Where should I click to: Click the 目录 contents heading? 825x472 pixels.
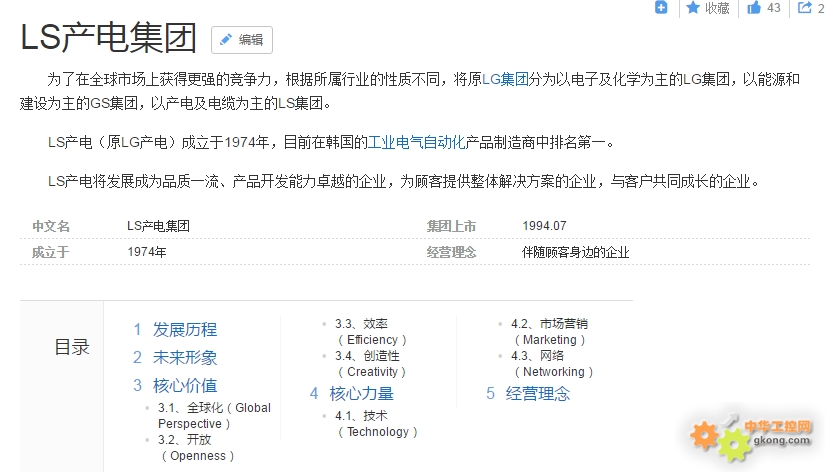click(x=72, y=347)
